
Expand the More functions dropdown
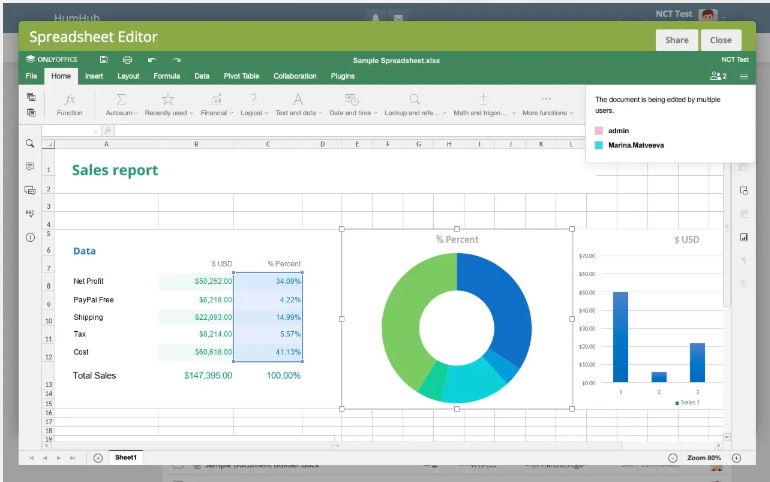546,104
